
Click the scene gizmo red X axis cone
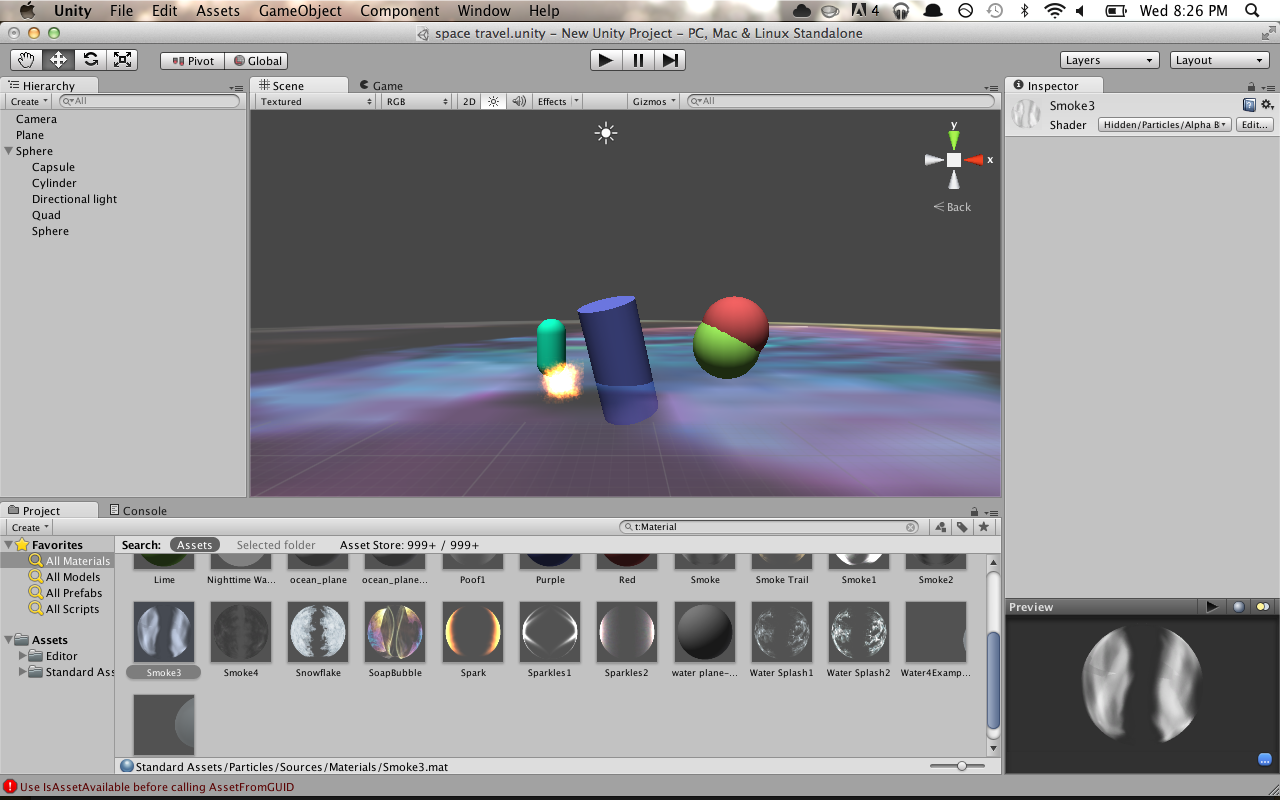tap(976, 160)
